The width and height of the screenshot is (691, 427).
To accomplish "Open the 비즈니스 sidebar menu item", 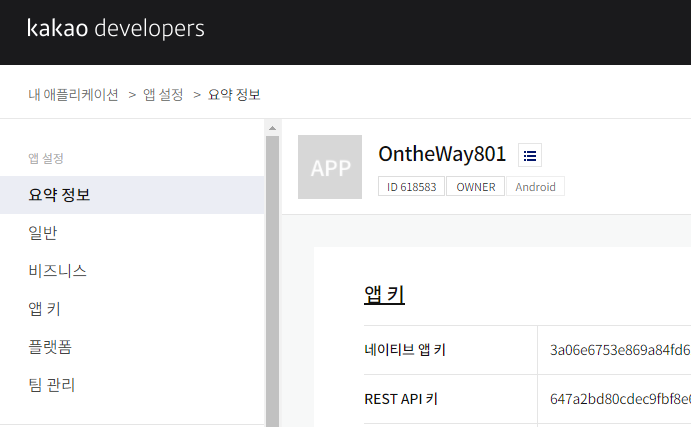I will tap(57, 271).
